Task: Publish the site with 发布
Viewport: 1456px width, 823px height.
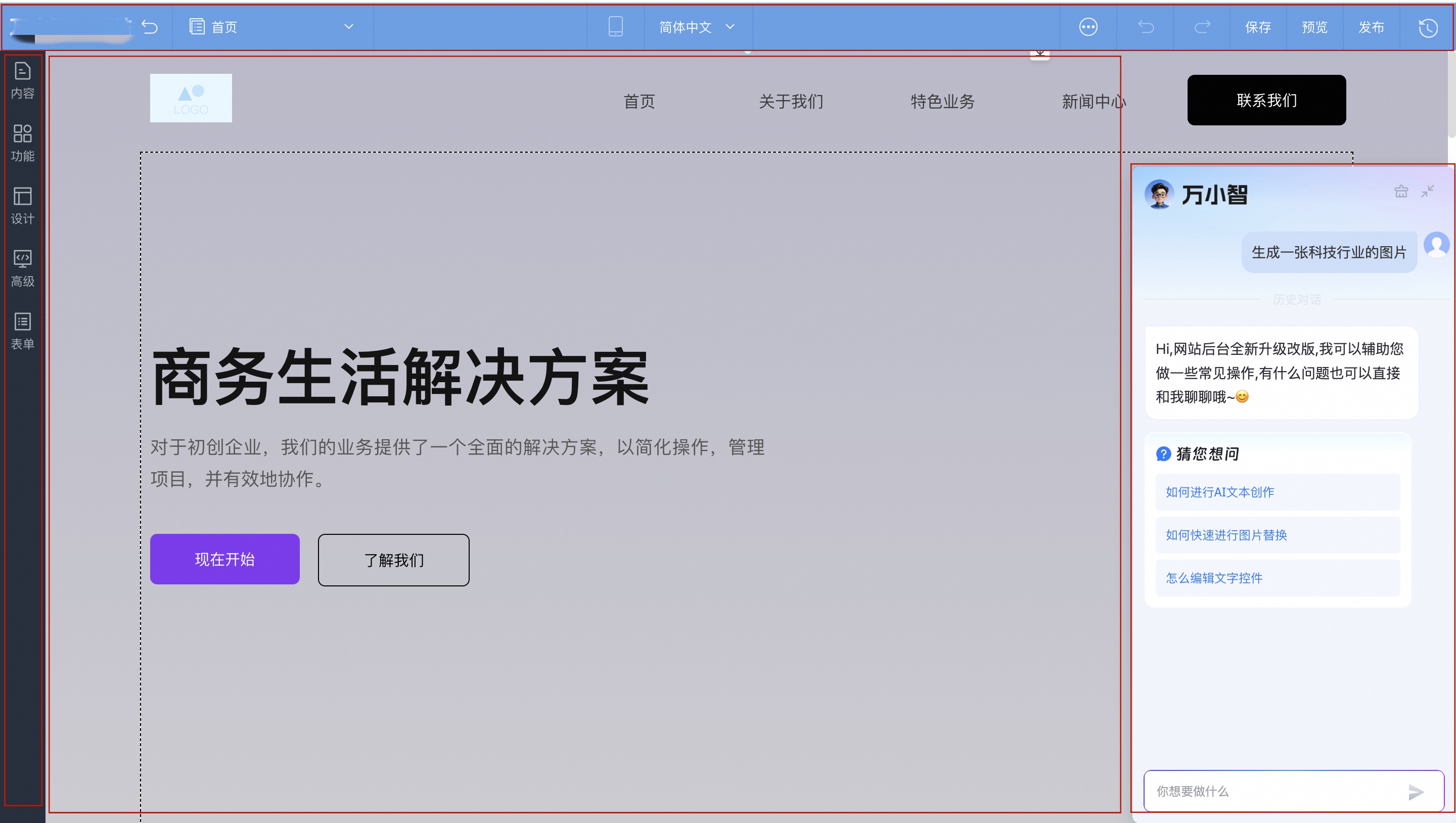Action: [x=1371, y=27]
